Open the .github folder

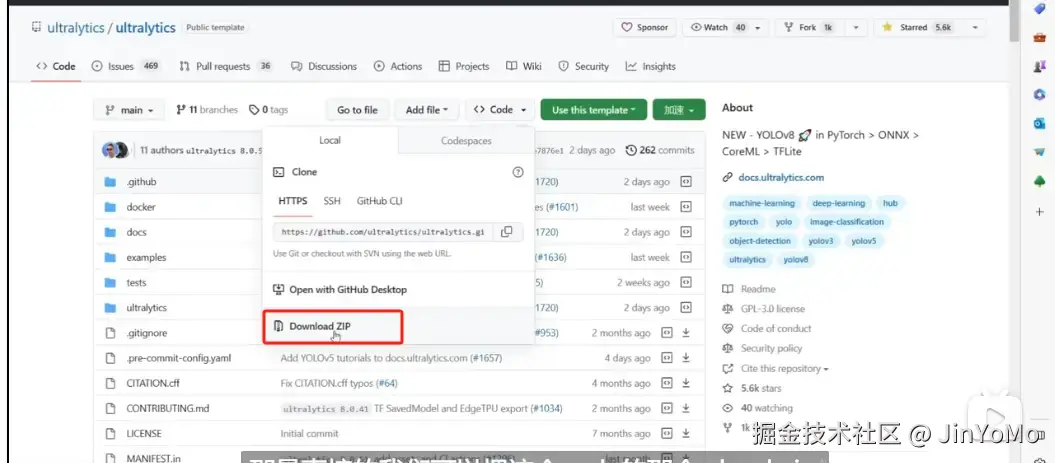click(x=141, y=182)
